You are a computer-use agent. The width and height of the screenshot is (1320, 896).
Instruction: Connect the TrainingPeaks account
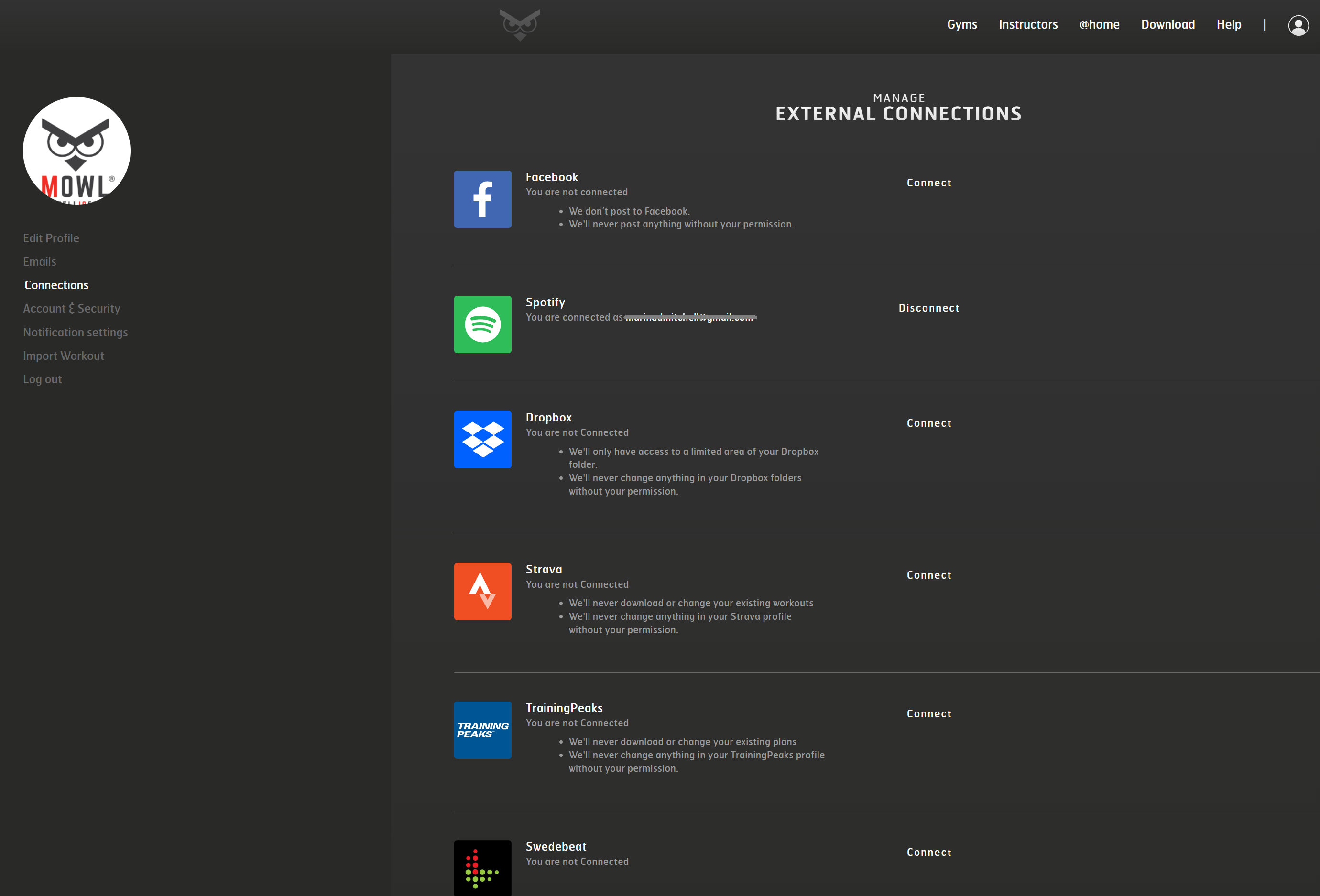click(x=928, y=714)
